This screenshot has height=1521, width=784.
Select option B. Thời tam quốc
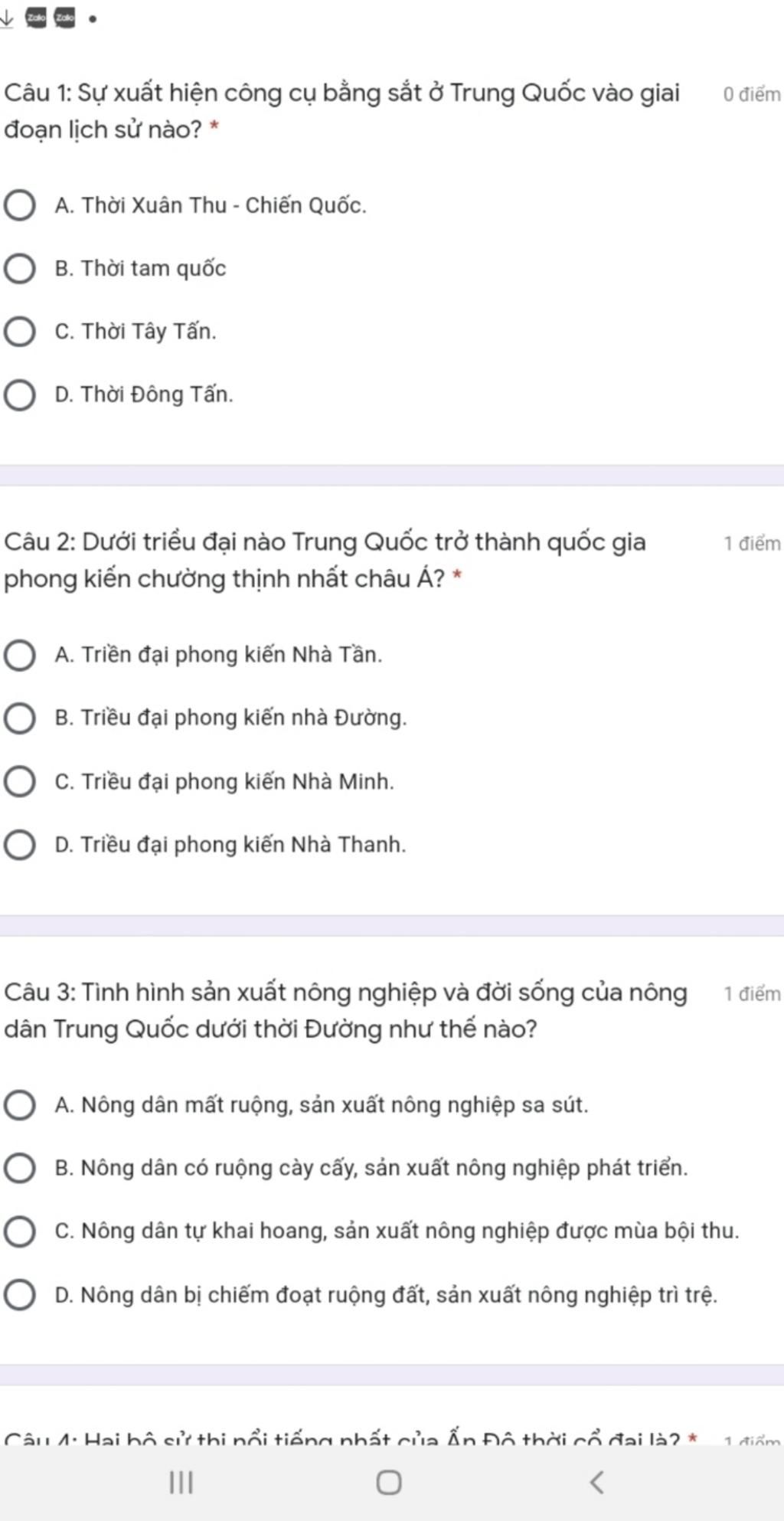tap(115, 269)
